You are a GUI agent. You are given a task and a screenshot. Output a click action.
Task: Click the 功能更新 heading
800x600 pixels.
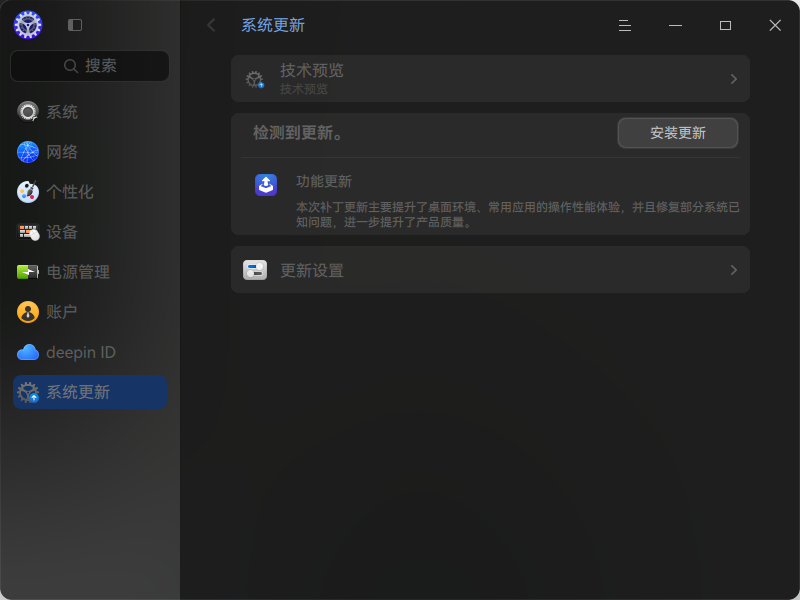324,181
